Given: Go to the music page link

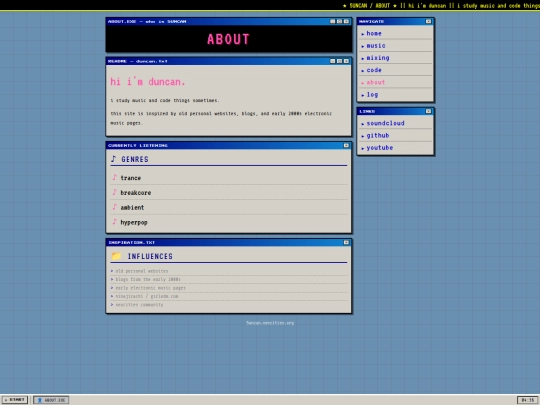Looking at the screenshot, I should 376,46.
